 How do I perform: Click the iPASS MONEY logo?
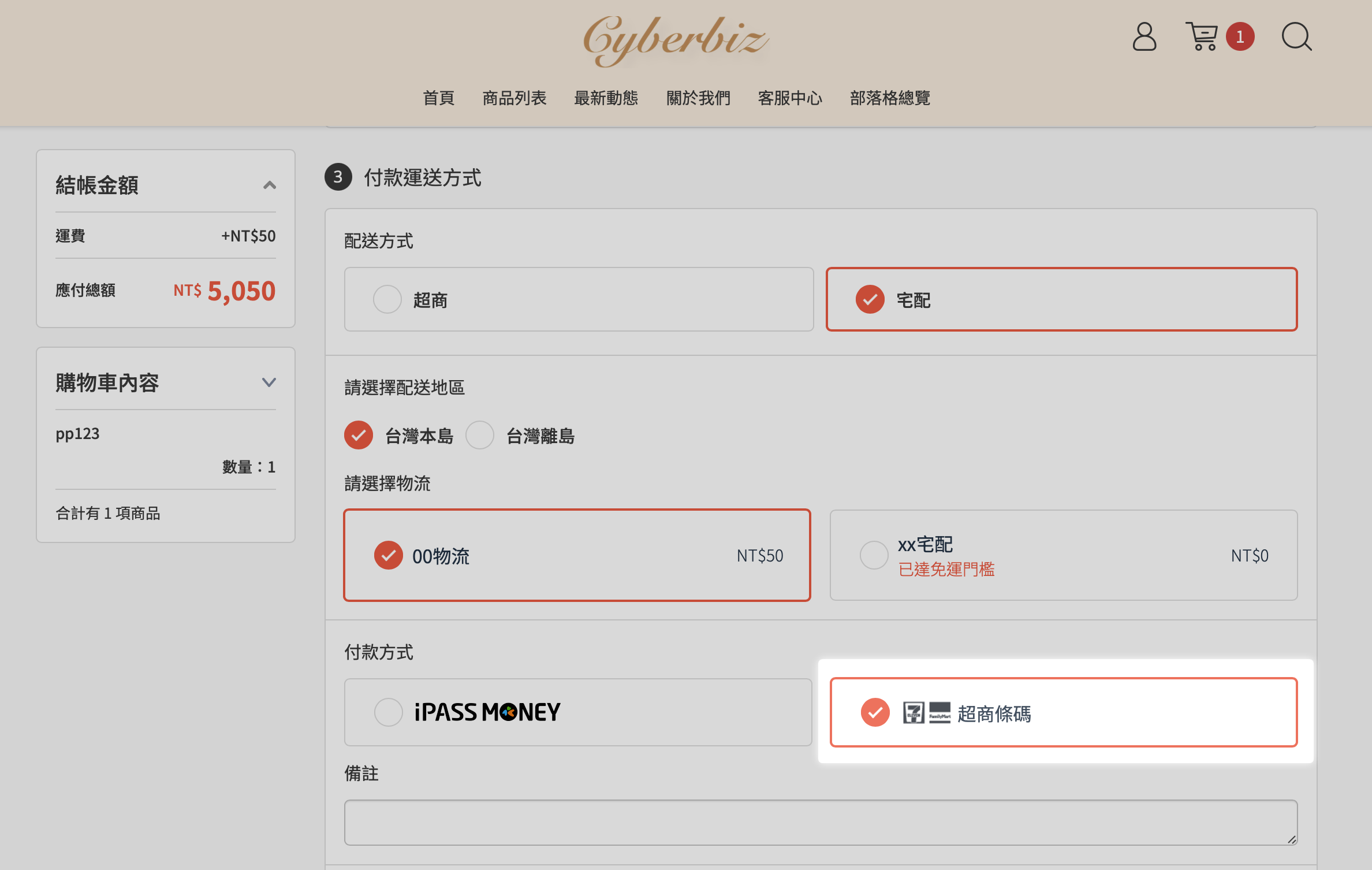(487, 712)
